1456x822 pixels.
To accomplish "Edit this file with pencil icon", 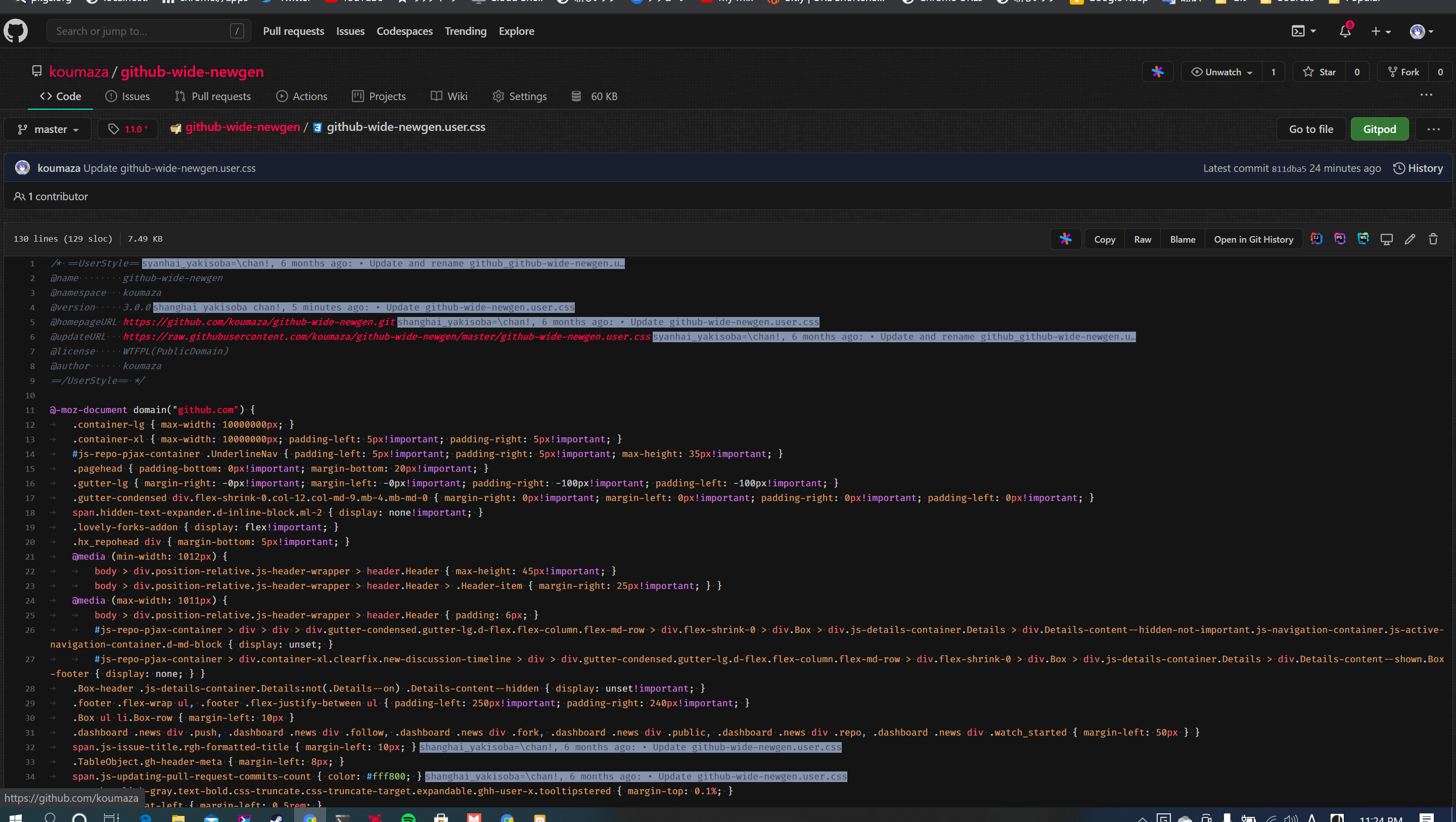I will 1410,239.
